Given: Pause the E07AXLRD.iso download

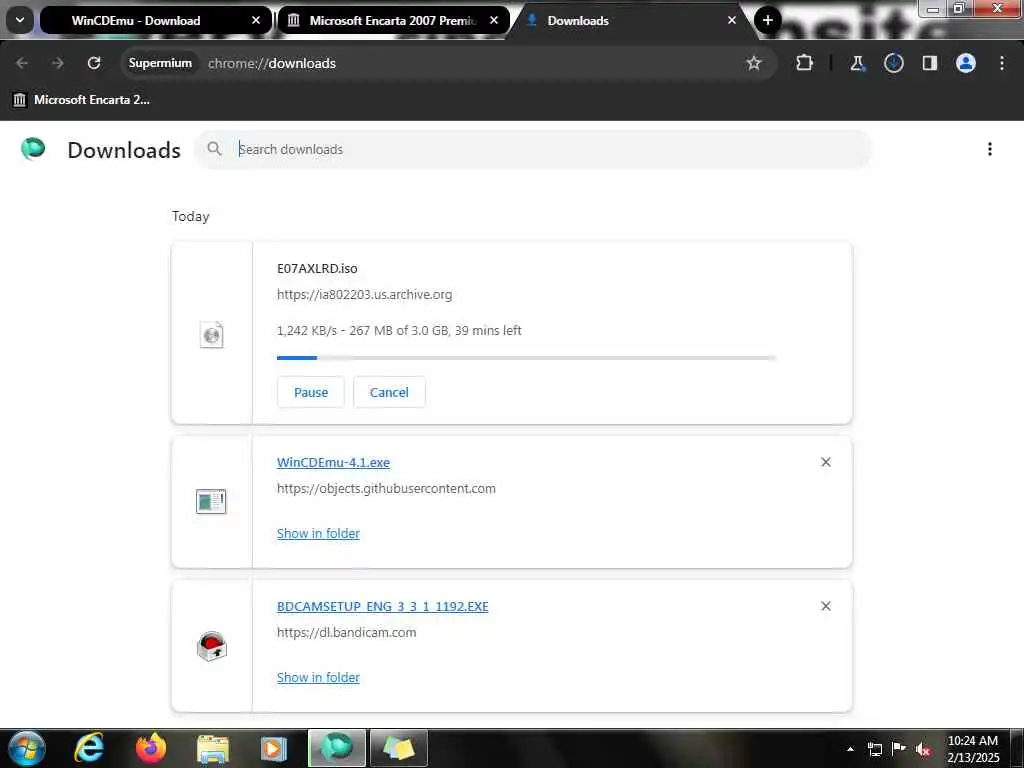Looking at the screenshot, I should [x=311, y=392].
